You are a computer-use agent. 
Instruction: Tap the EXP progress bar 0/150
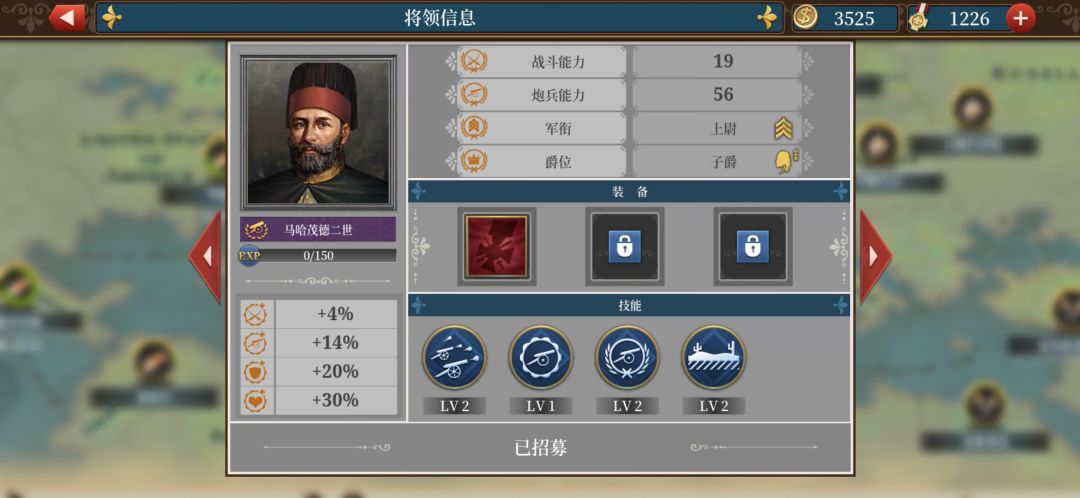click(x=318, y=256)
